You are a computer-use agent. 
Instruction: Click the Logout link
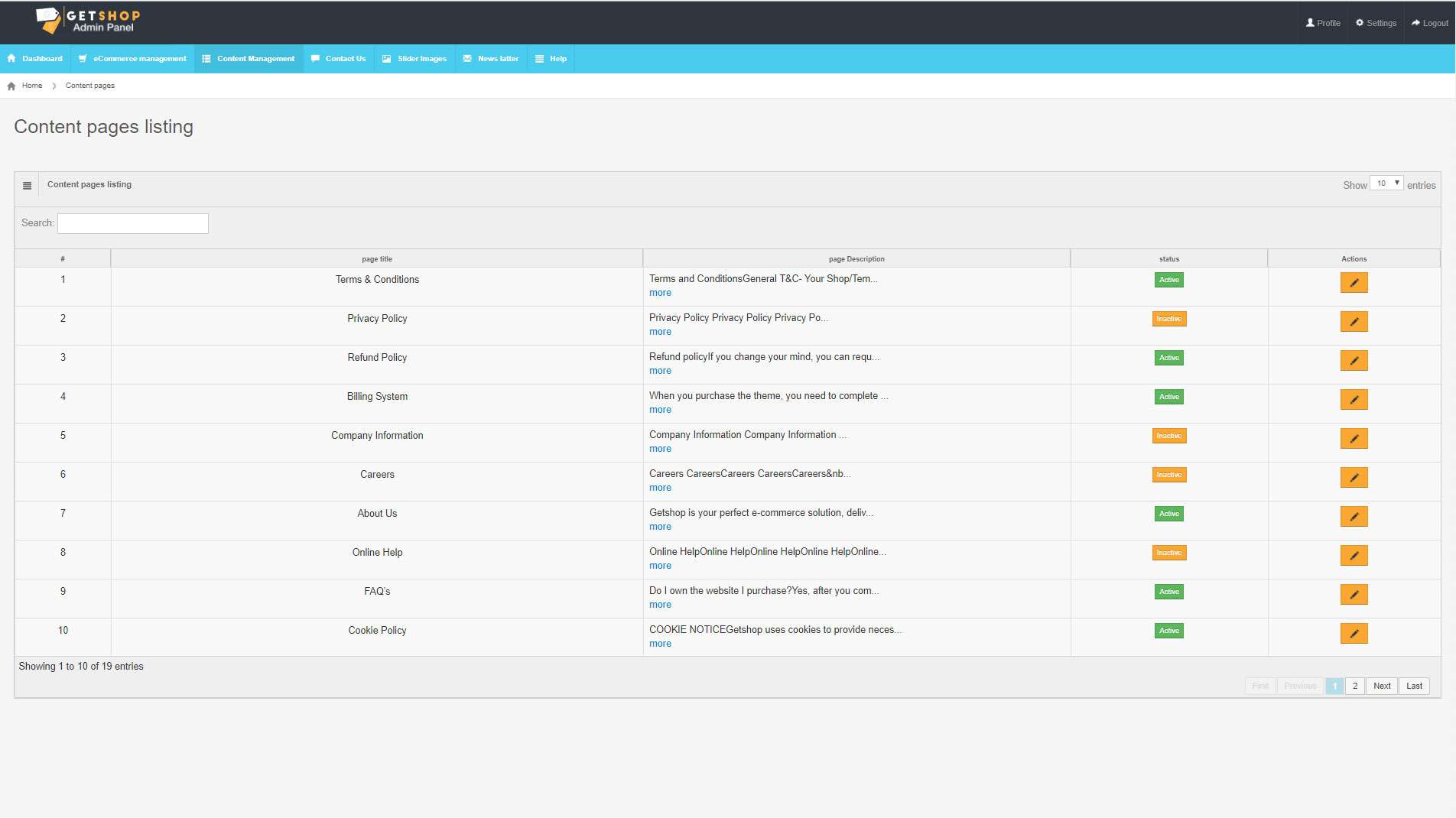click(x=1429, y=23)
